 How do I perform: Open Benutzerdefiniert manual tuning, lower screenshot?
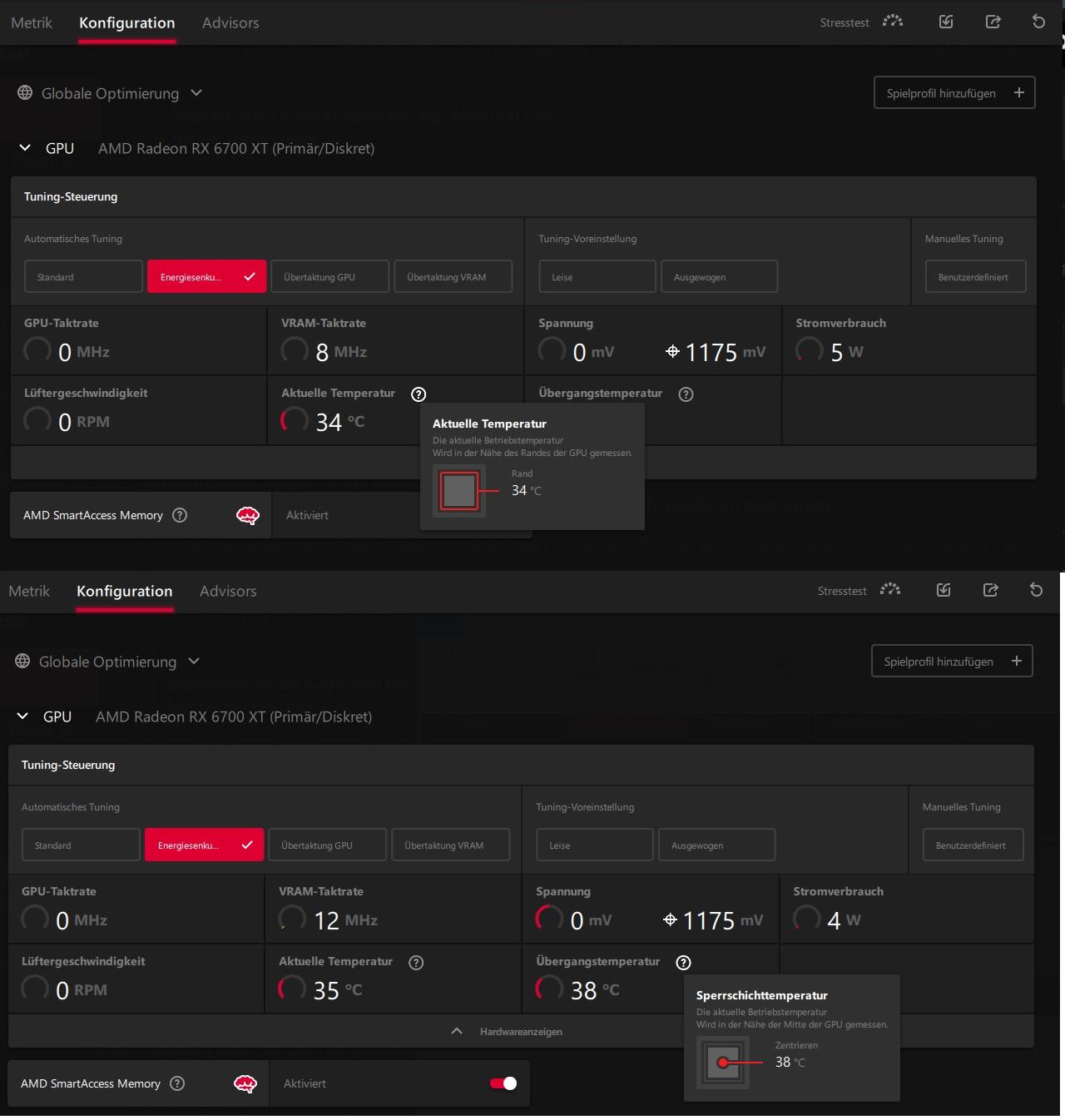coord(973,845)
